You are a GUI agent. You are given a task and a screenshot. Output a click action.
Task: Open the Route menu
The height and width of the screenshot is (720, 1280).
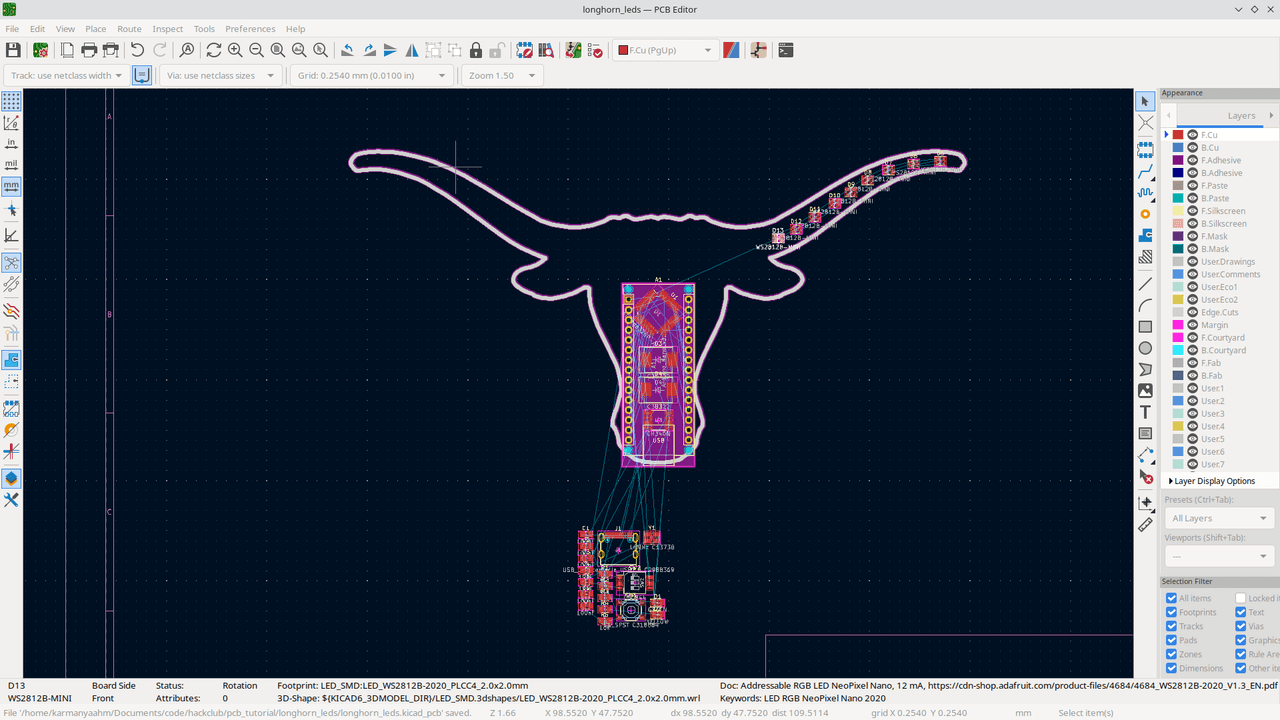pyautogui.click(x=129, y=29)
